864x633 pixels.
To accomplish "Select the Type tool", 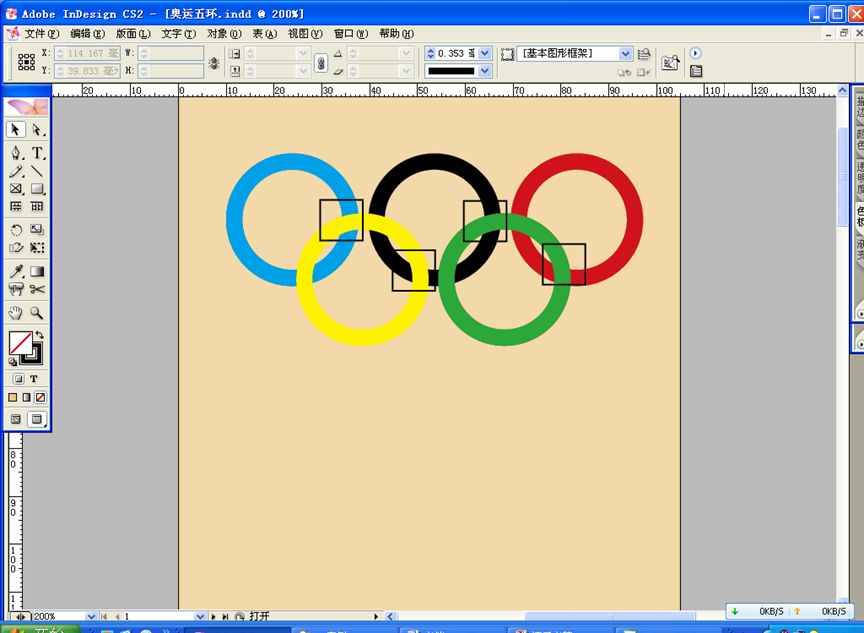I will tap(37, 153).
